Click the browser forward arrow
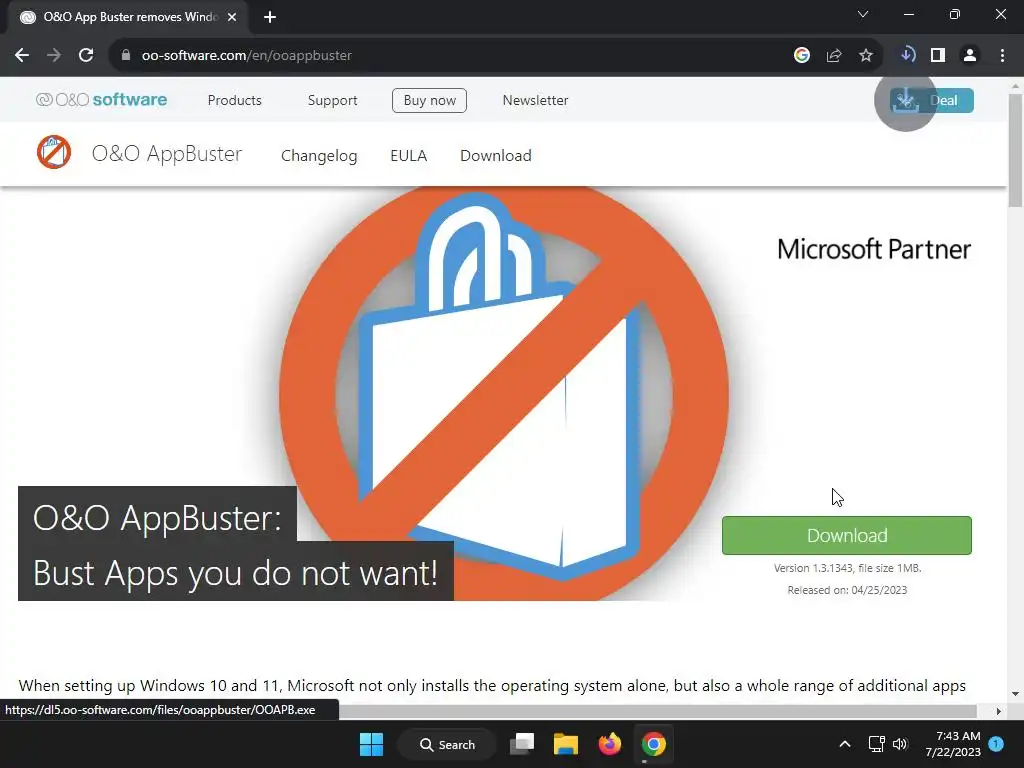Viewport: 1024px width, 768px height. click(54, 56)
